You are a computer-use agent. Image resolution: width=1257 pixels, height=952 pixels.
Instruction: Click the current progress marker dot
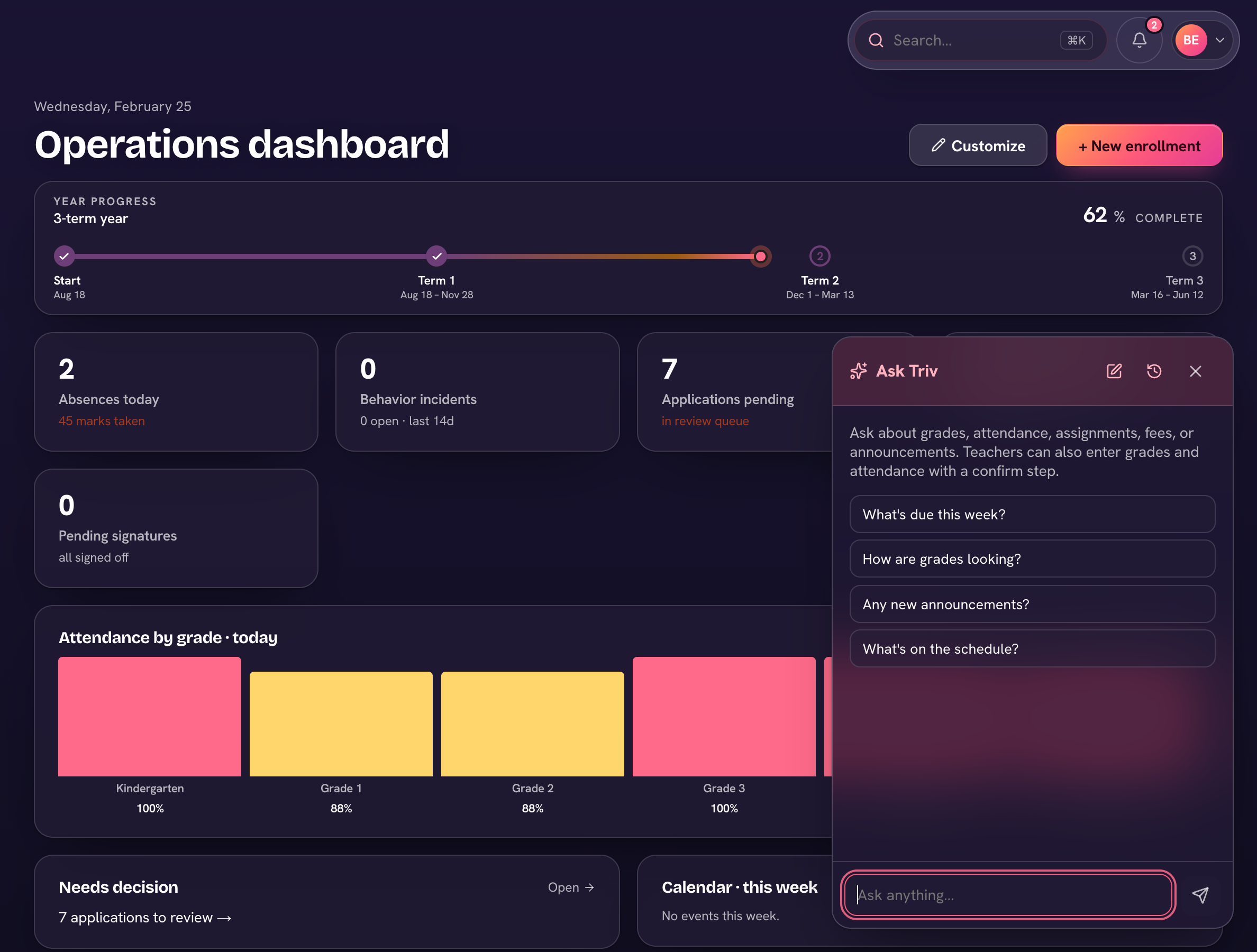(760, 256)
